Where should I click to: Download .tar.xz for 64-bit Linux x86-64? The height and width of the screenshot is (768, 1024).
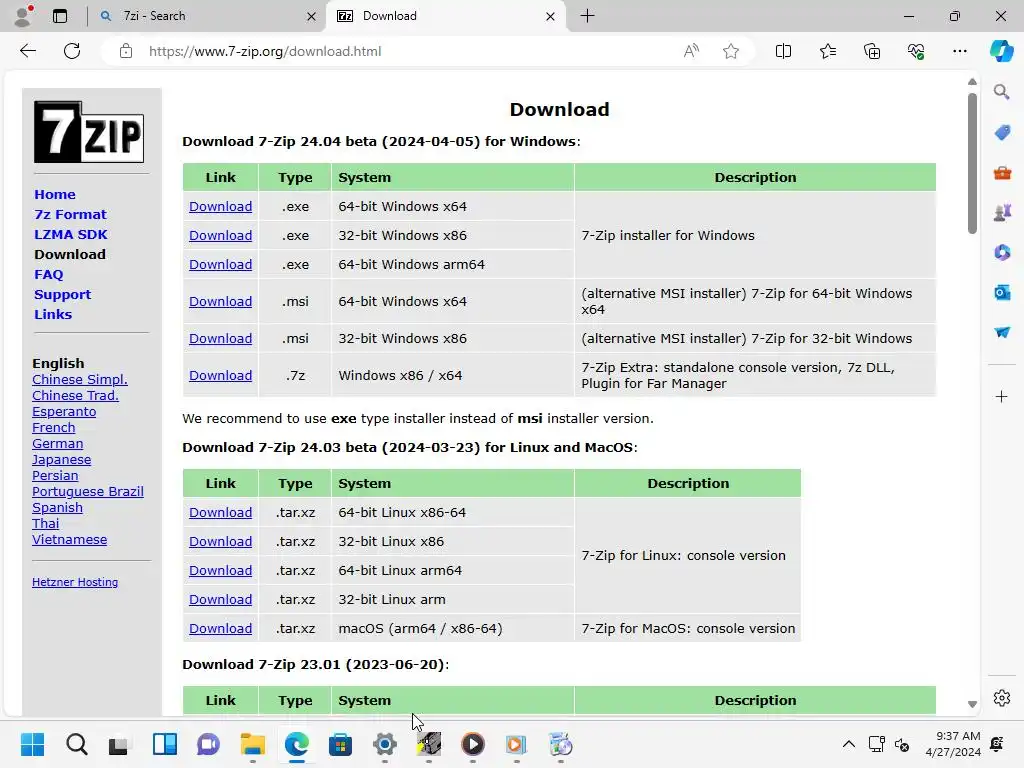coord(221,513)
